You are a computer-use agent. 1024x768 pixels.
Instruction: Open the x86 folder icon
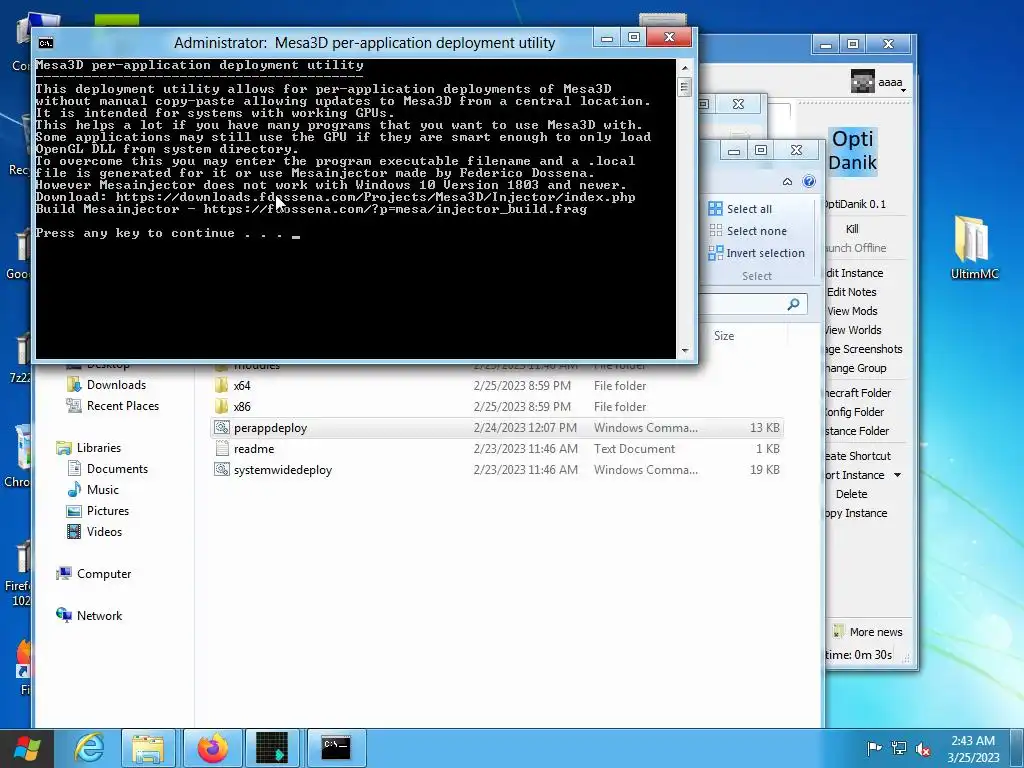(x=222, y=406)
